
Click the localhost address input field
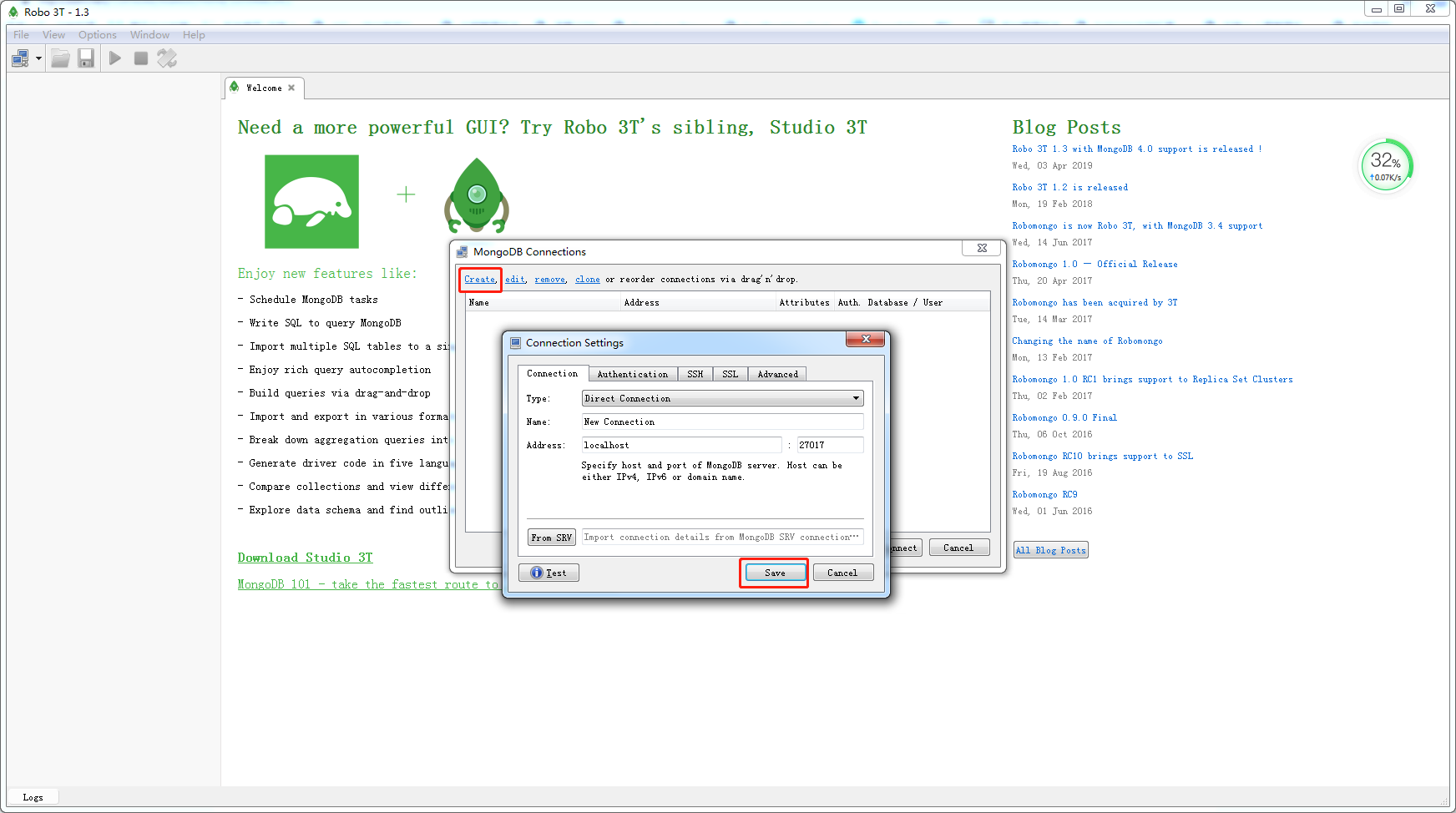point(681,445)
